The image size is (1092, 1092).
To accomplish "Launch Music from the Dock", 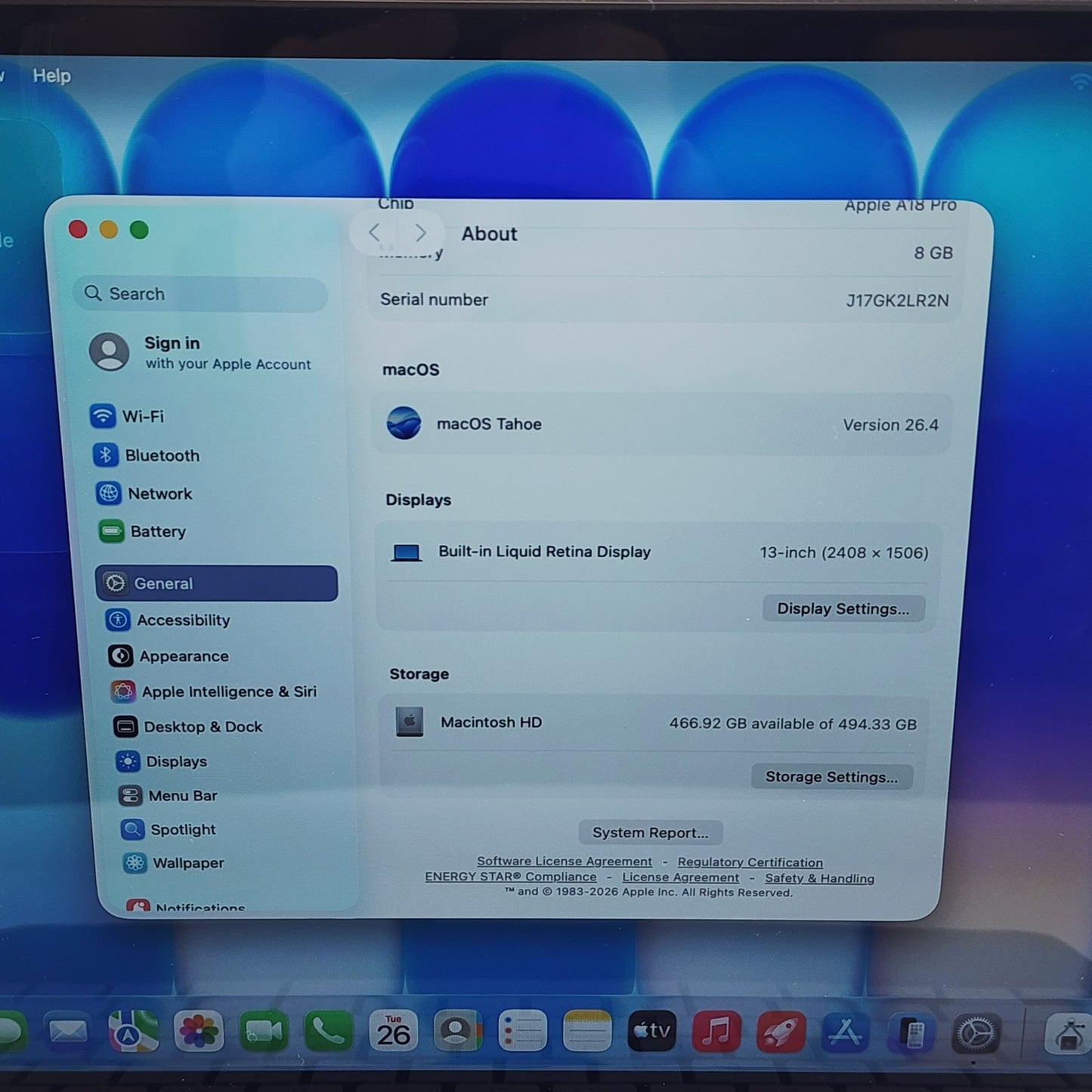I will click(716, 1032).
